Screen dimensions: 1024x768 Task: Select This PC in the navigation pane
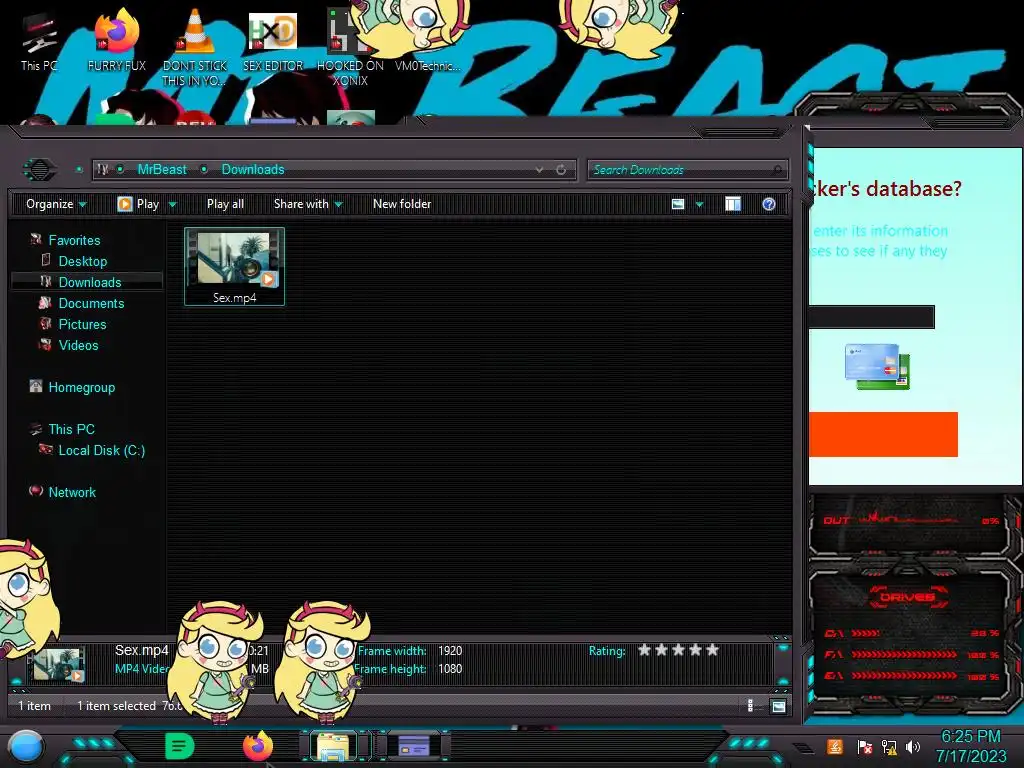coord(71,429)
